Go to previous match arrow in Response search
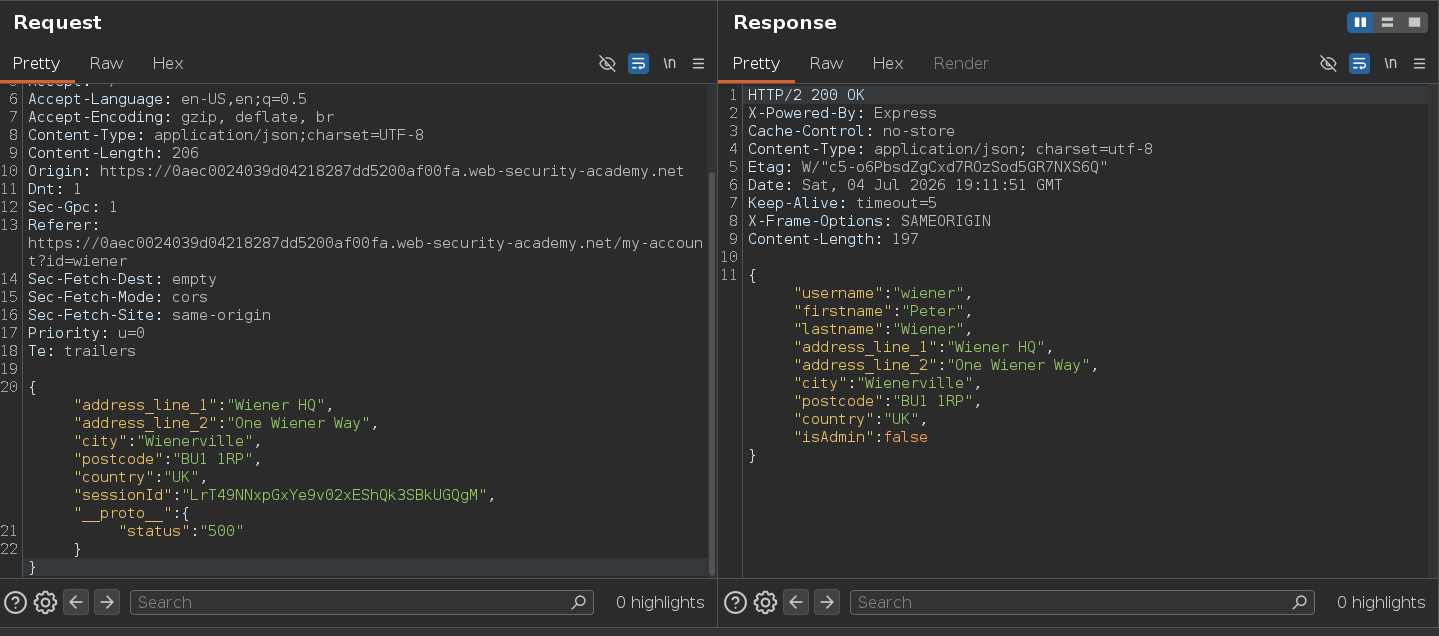The height and width of the screenshot is (636, 1439). tap(796, 602)
